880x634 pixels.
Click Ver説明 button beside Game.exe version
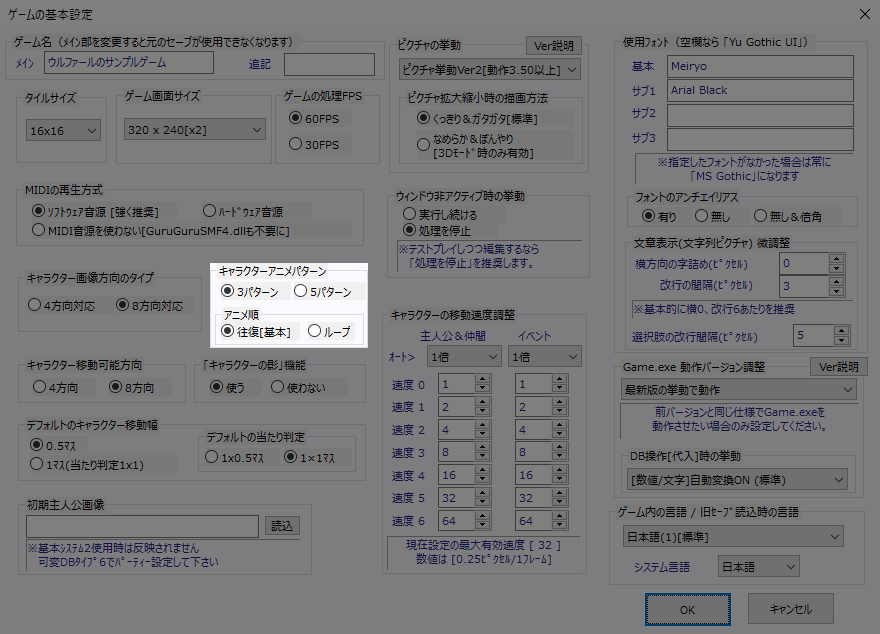click(839, 367)
